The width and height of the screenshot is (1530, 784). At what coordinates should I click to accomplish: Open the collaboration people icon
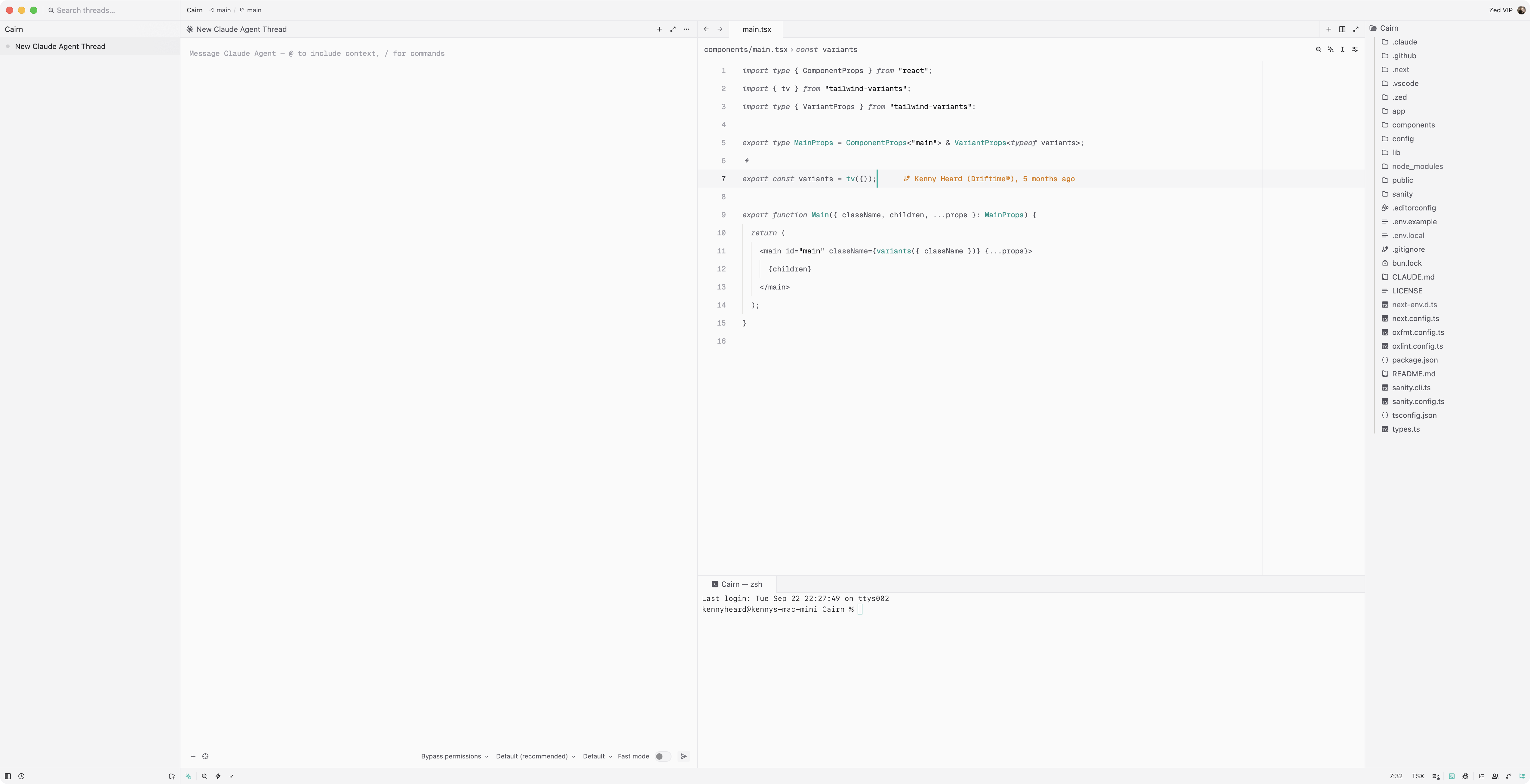1495,776
